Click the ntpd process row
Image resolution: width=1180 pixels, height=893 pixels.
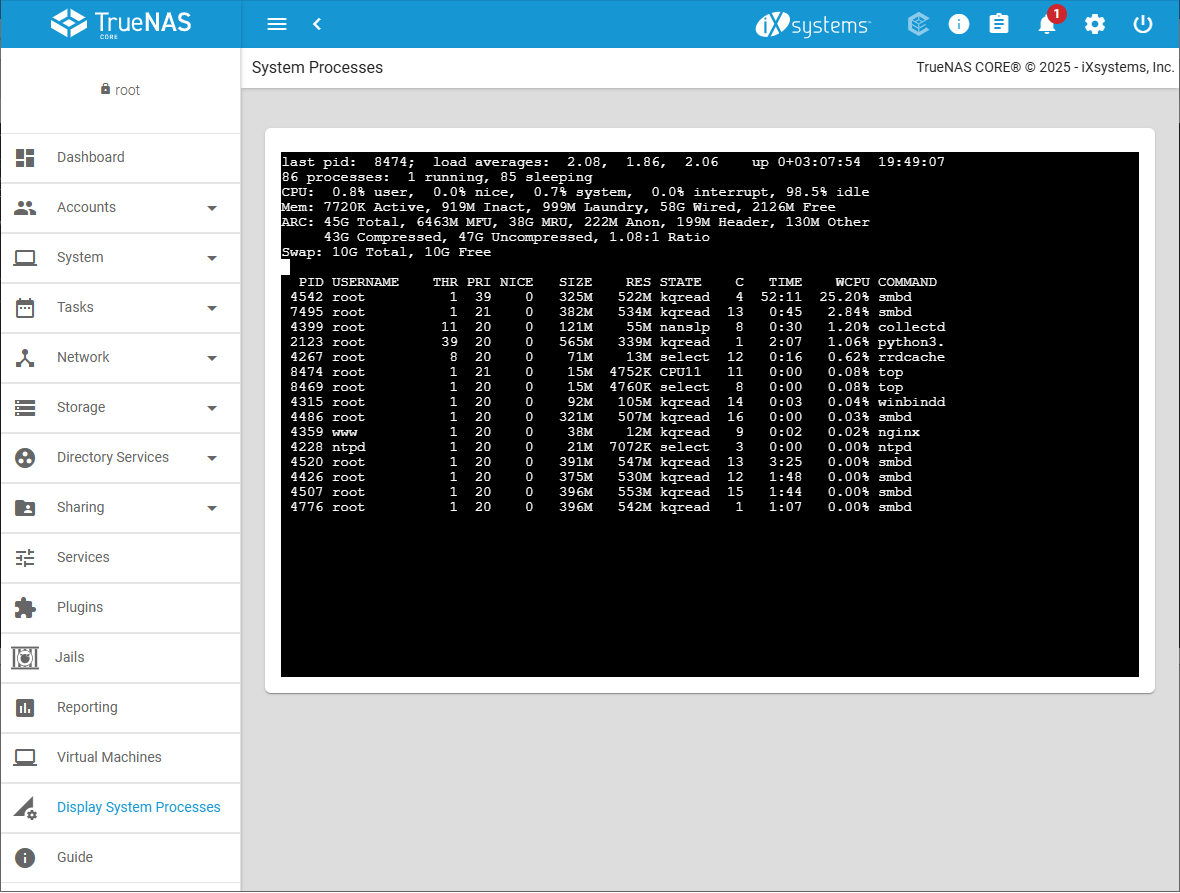(601, 448)
